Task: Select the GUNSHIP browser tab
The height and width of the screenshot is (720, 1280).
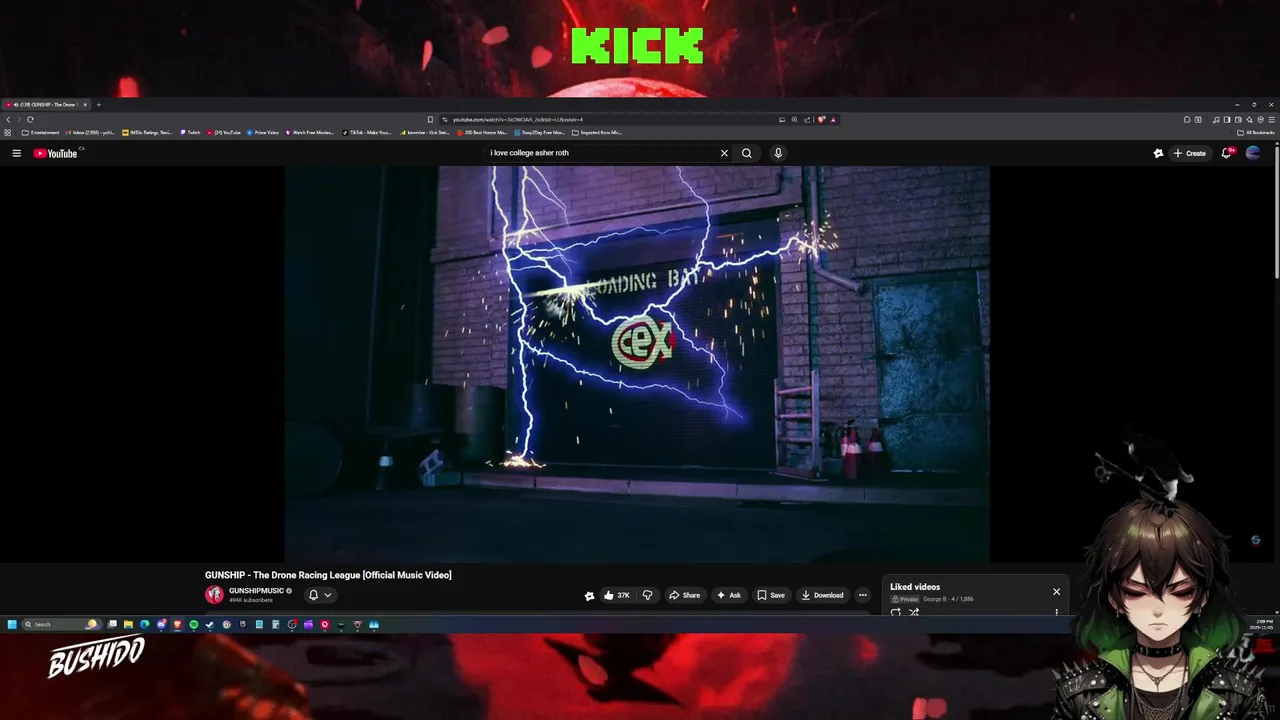Action: (x=45, y=105)
